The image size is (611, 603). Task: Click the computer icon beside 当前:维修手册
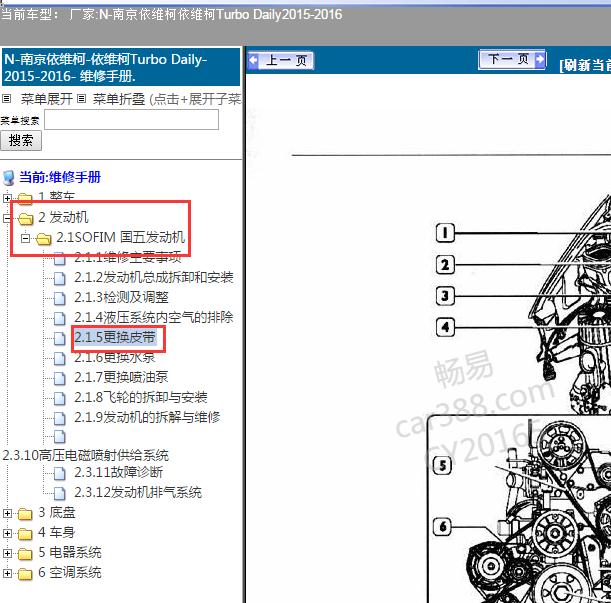pyautogui.click(x=9, y=178)
